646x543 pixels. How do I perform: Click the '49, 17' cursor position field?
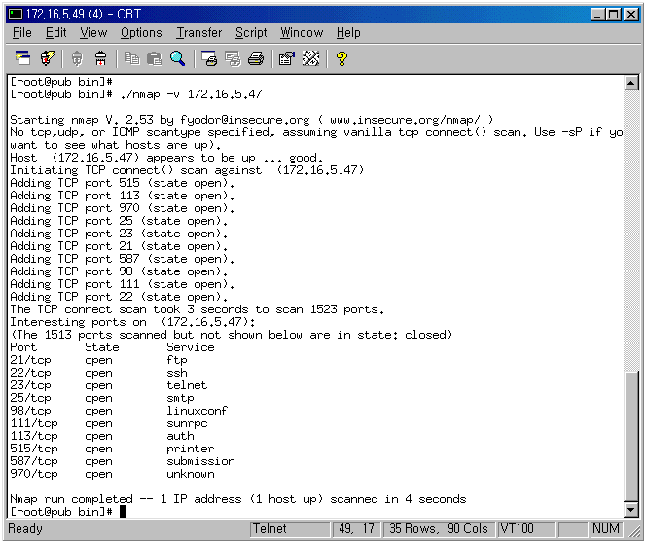pos(357,529)
